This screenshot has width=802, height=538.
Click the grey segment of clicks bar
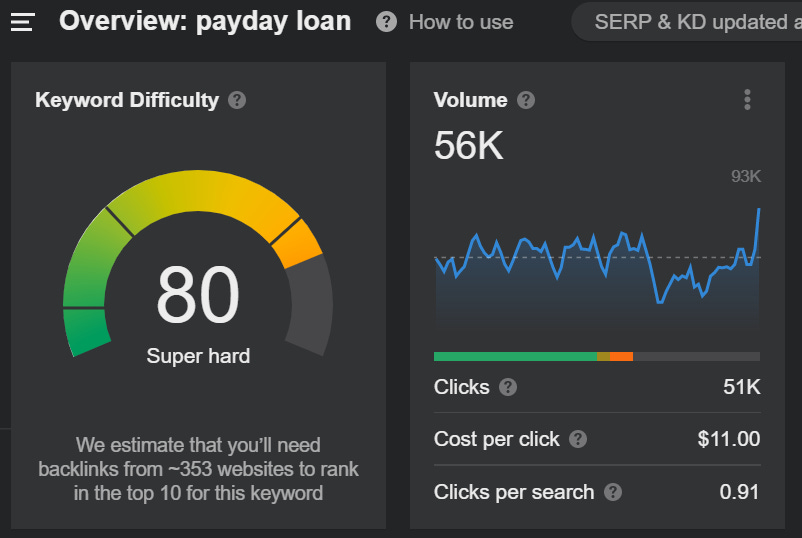697,356
